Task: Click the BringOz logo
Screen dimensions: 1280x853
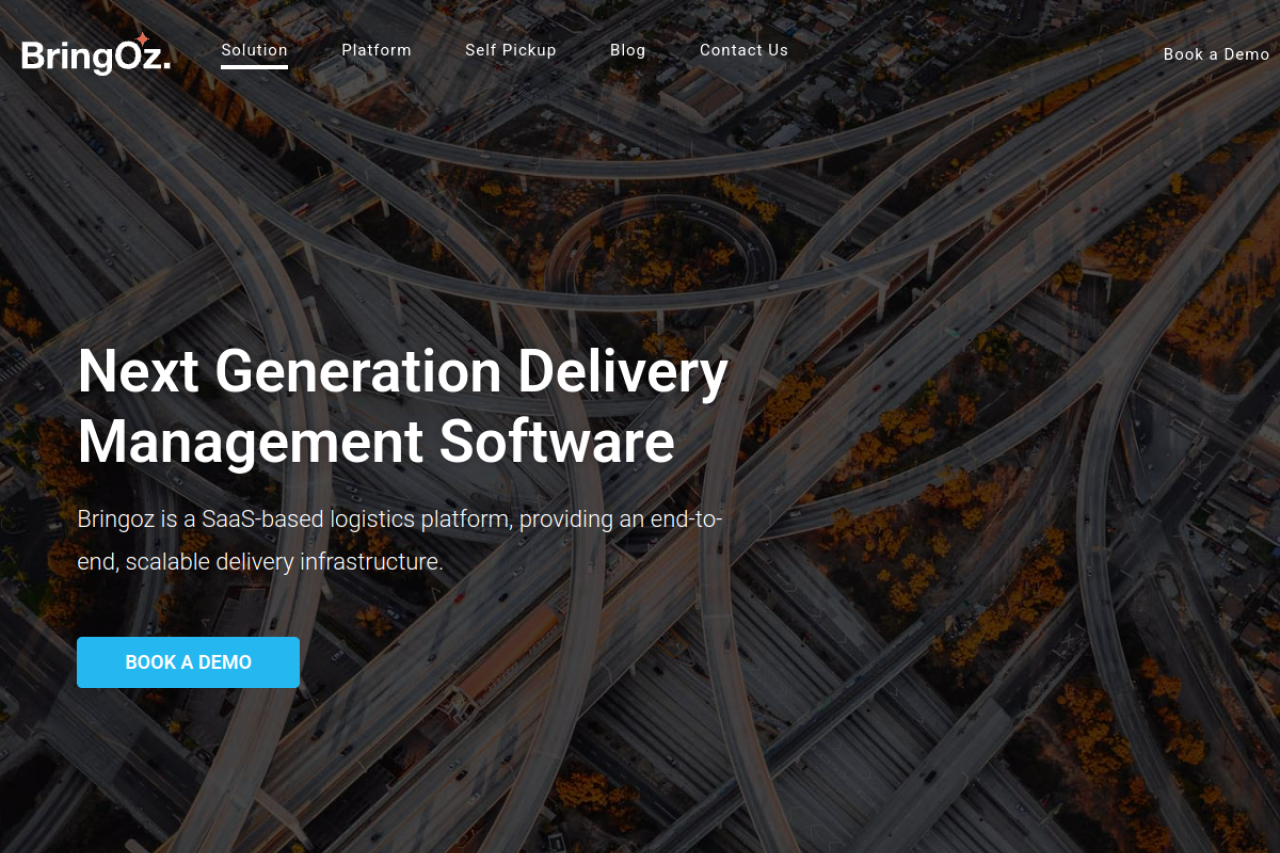Action: (x=96, y=54)
